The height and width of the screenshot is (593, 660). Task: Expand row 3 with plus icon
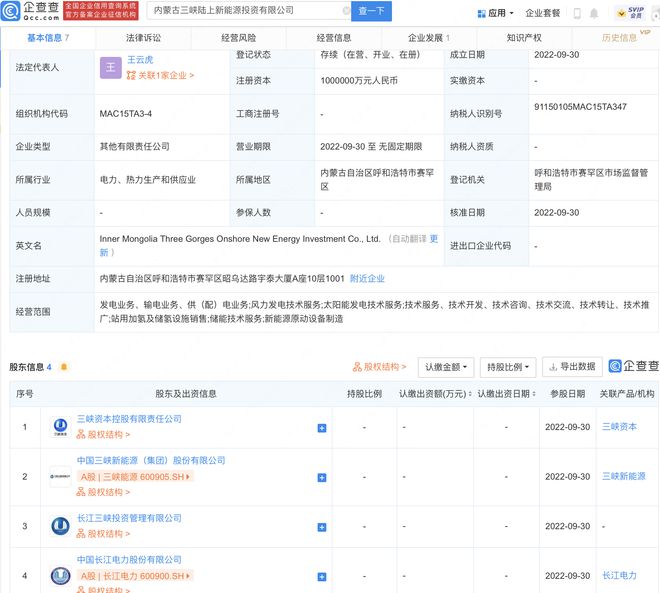pyautogui.click(x=322, y=527)
